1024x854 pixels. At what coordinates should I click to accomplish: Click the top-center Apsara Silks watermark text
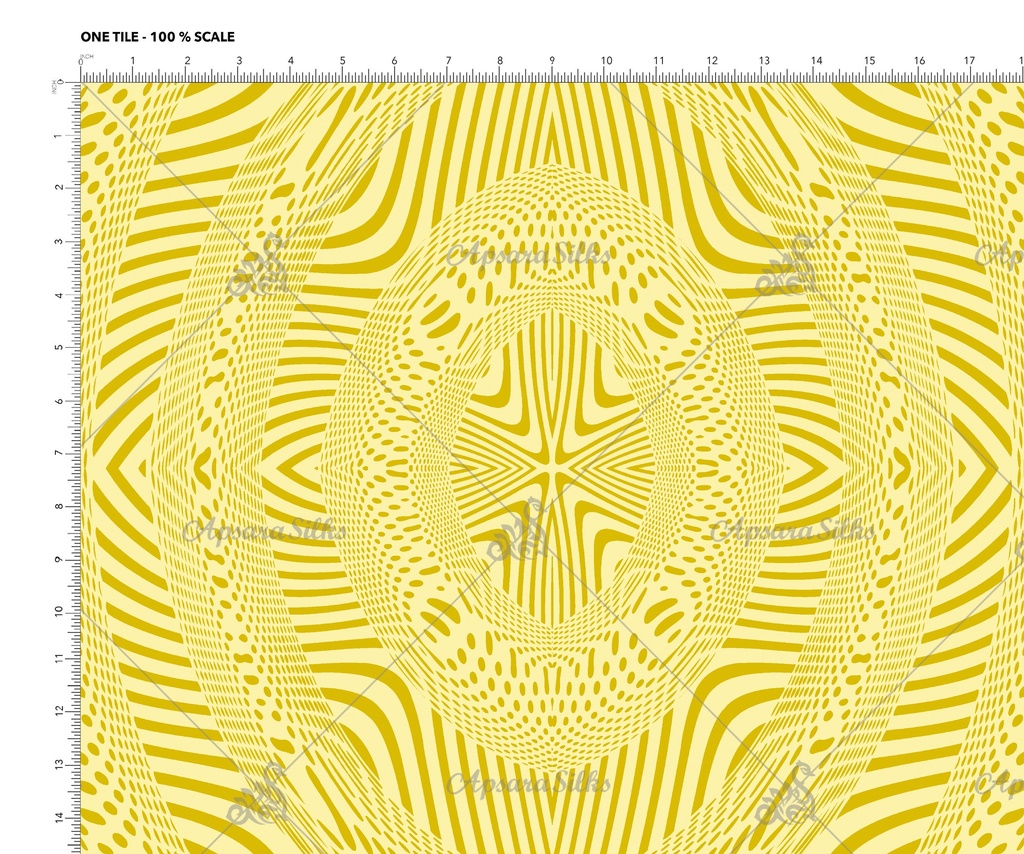528,254
